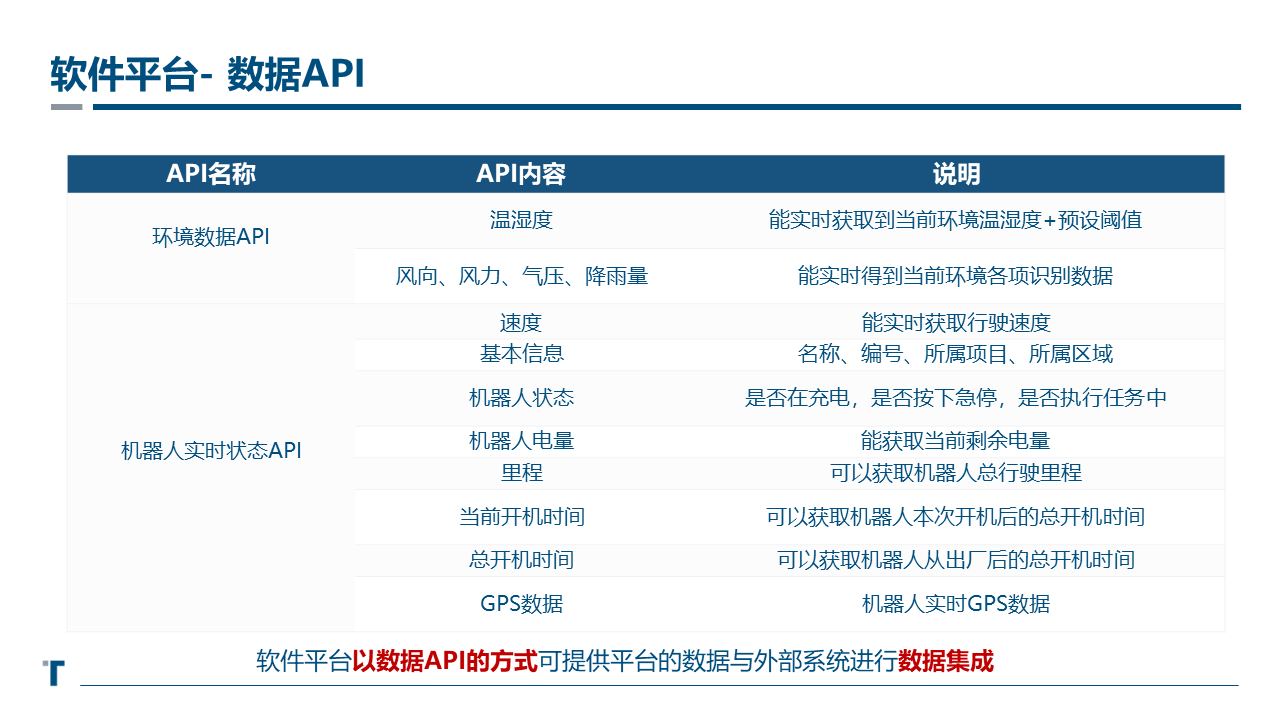Viewport: 1280px width, 720px height.
Task: Select the 温湿度 cell
Action: tap(521, 220)
